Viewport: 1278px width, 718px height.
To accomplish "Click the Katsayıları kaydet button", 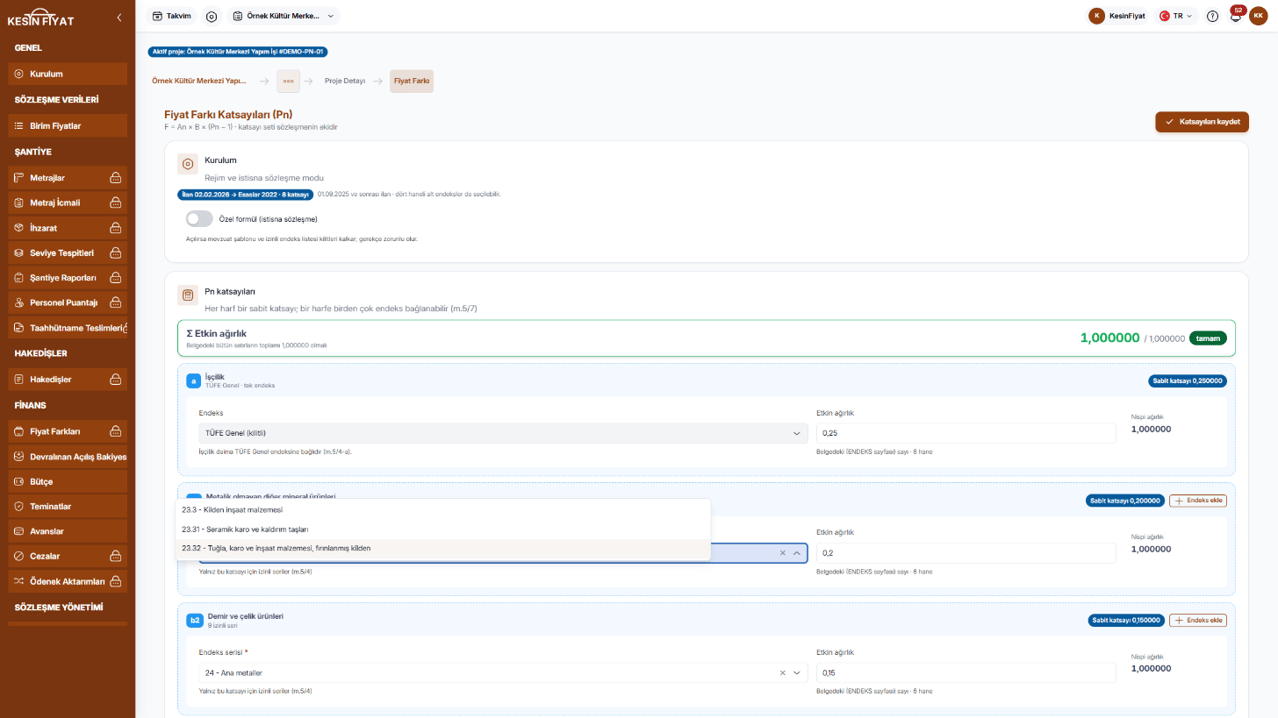I will coord(1201,122).
